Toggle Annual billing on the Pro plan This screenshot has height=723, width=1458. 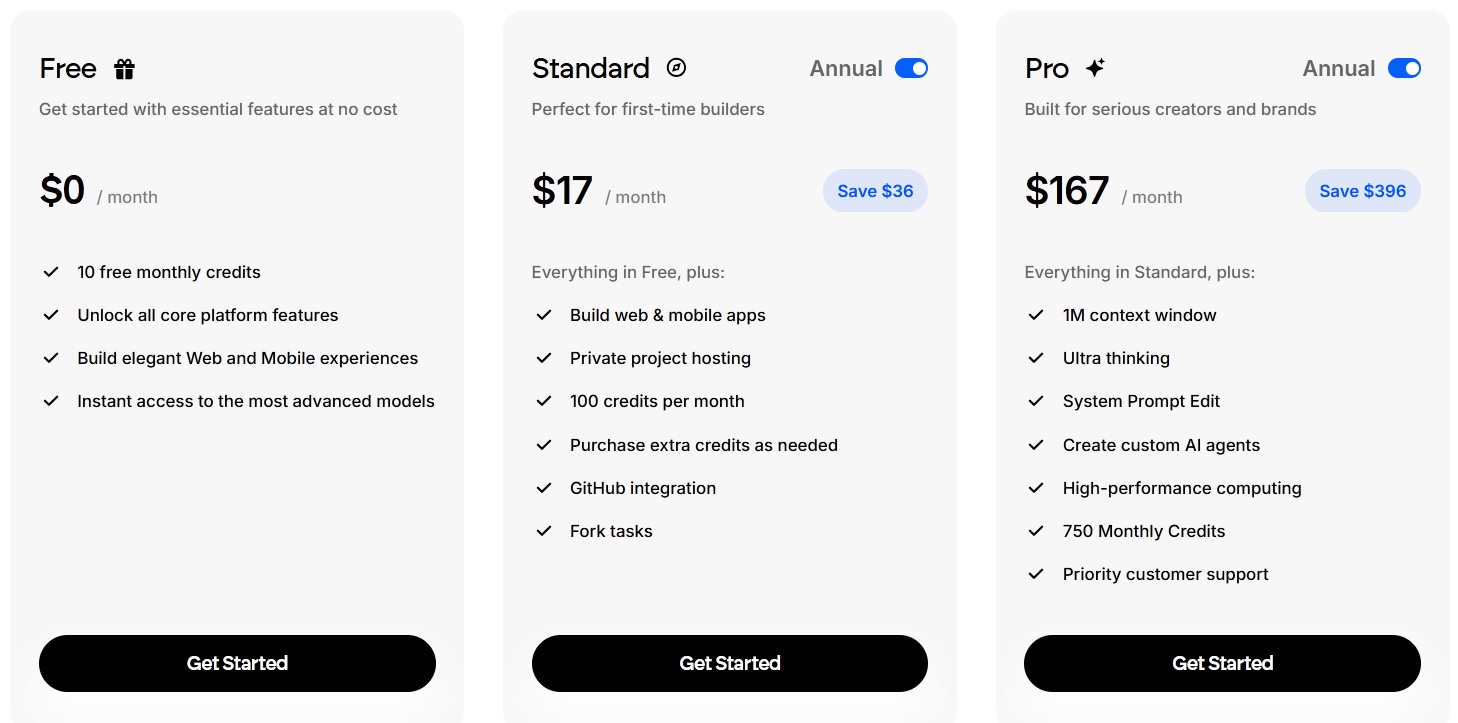1404,68
